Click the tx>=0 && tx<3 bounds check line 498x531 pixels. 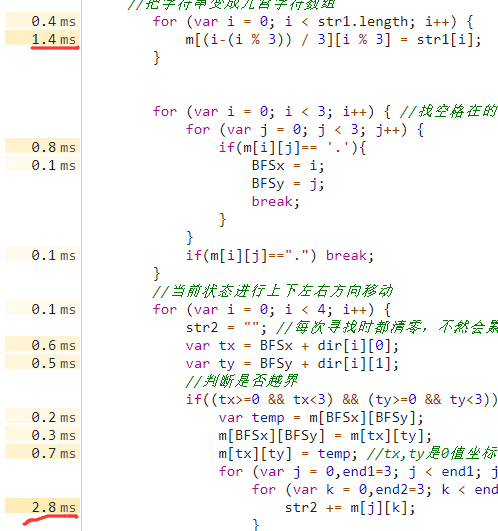pos(342,399)
